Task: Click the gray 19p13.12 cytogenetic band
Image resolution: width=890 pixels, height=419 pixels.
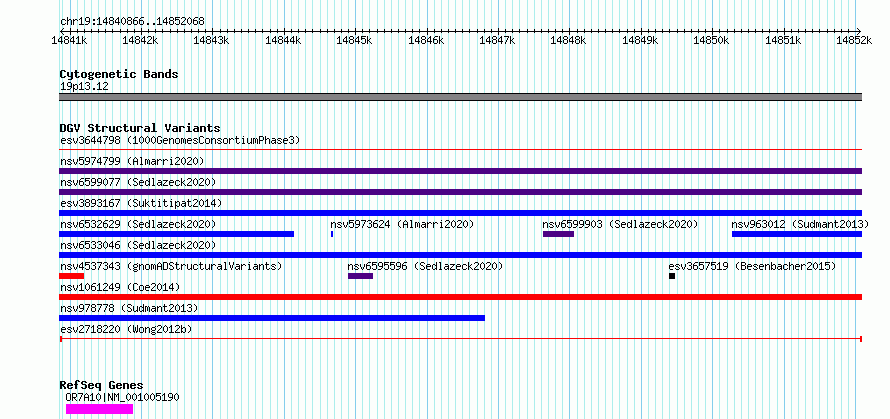Action: (460, 97)
